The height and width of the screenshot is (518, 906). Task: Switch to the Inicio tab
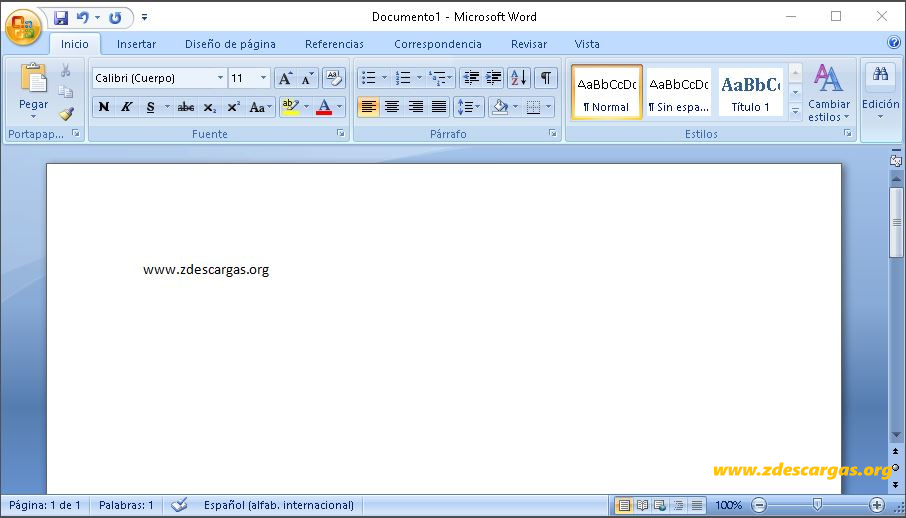pyautogui.click(x=75, y=44)
